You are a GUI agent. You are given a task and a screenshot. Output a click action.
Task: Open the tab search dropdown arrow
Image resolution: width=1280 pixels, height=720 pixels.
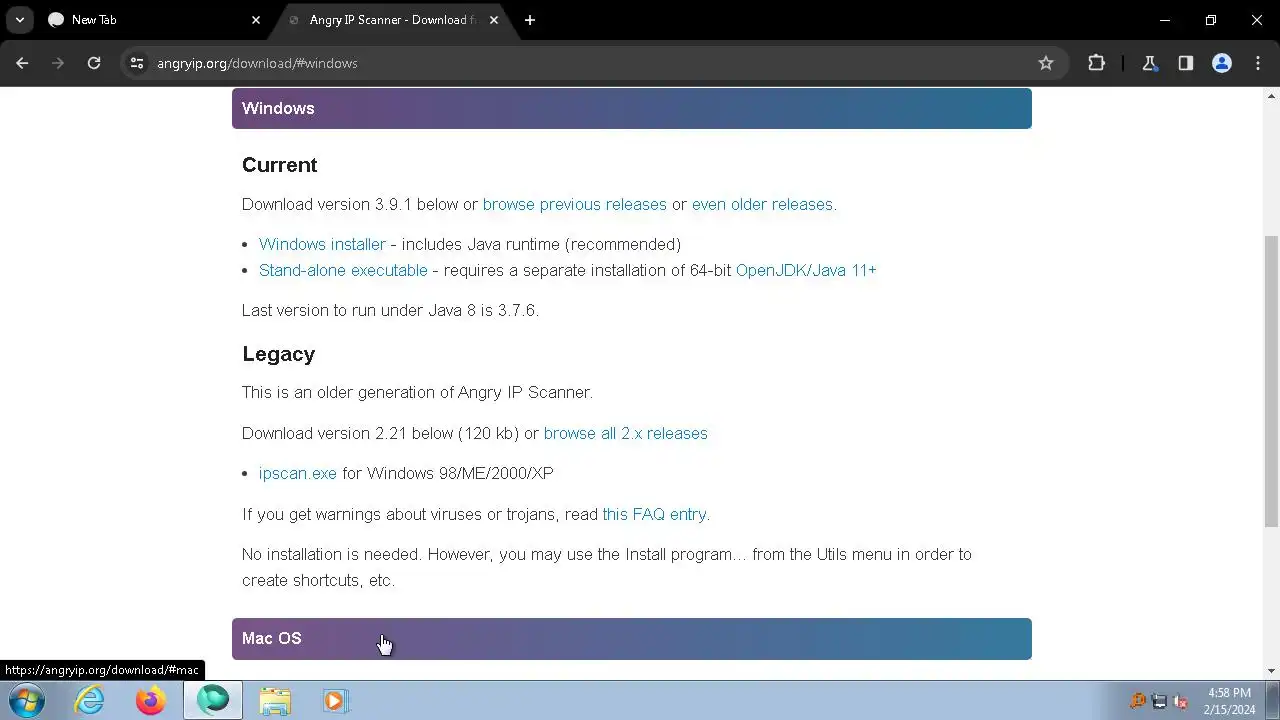pos(20,20)
